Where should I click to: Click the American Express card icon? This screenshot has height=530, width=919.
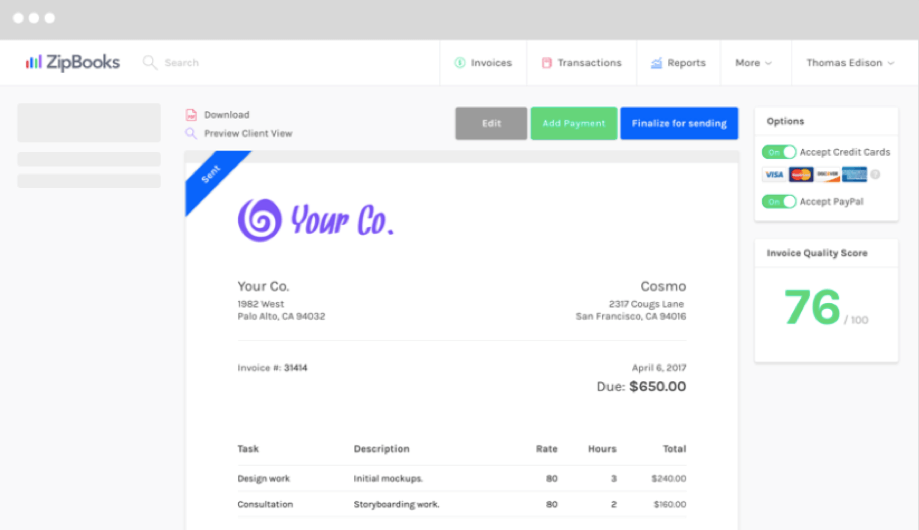click(854, 175)
